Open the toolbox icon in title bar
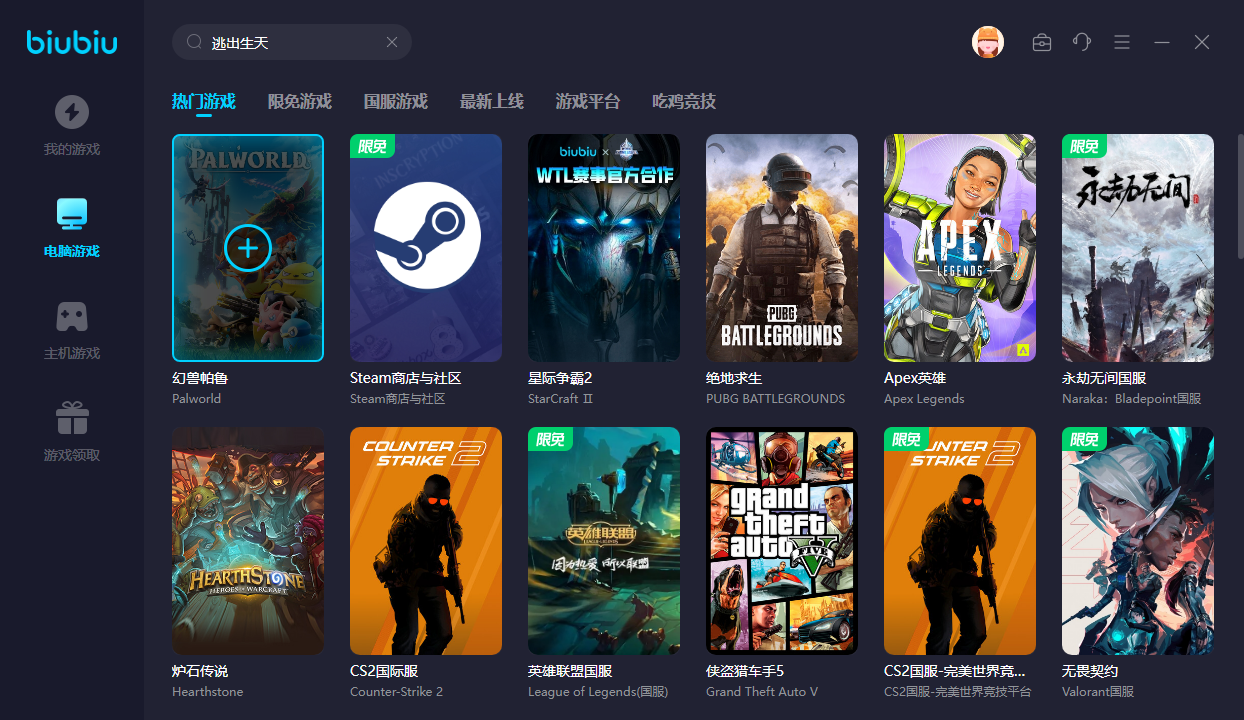Viewport: 1244px width, 720px height. [1042, 42]
